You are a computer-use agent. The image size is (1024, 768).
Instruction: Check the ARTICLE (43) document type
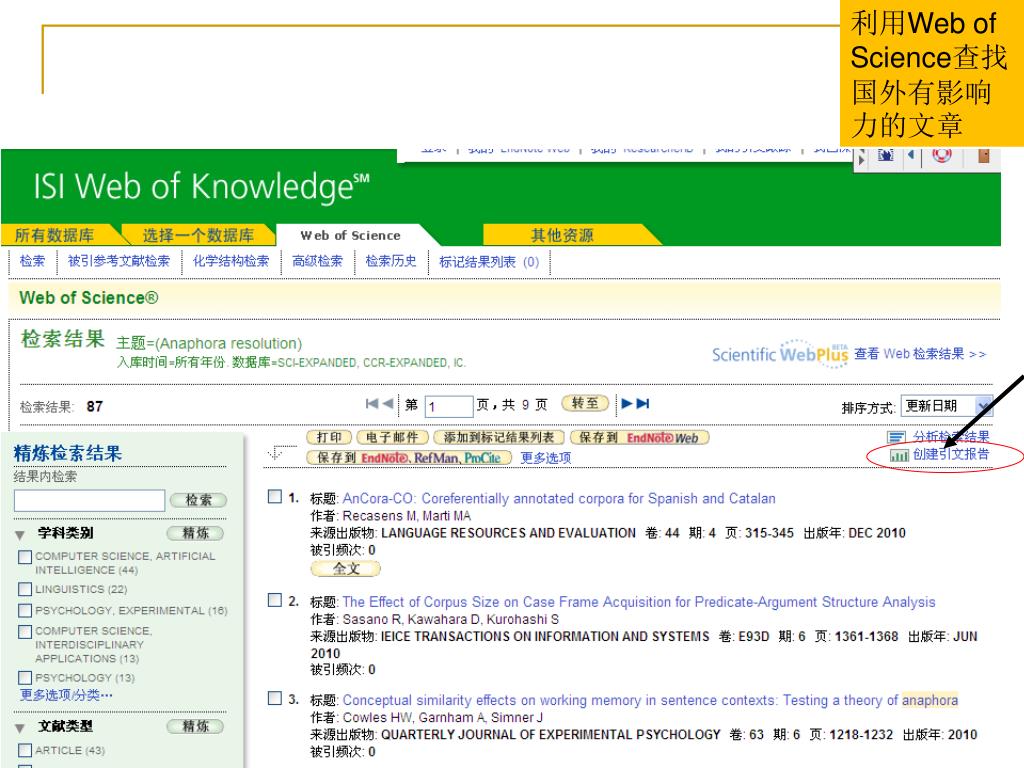(25, 750)
